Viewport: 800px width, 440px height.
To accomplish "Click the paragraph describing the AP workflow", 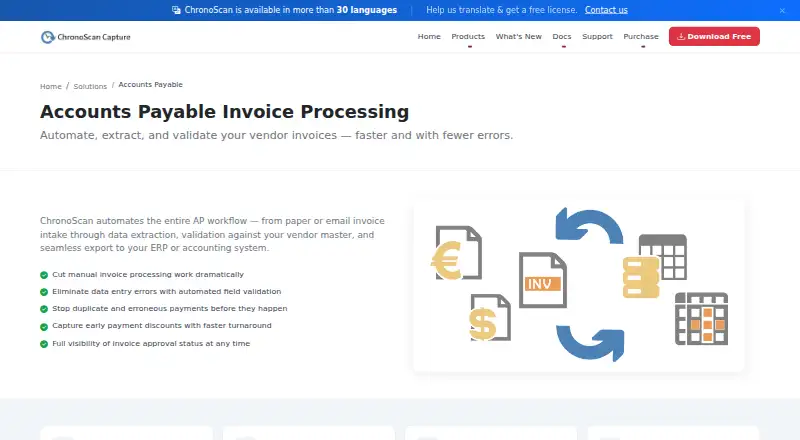I will (212, 234).
